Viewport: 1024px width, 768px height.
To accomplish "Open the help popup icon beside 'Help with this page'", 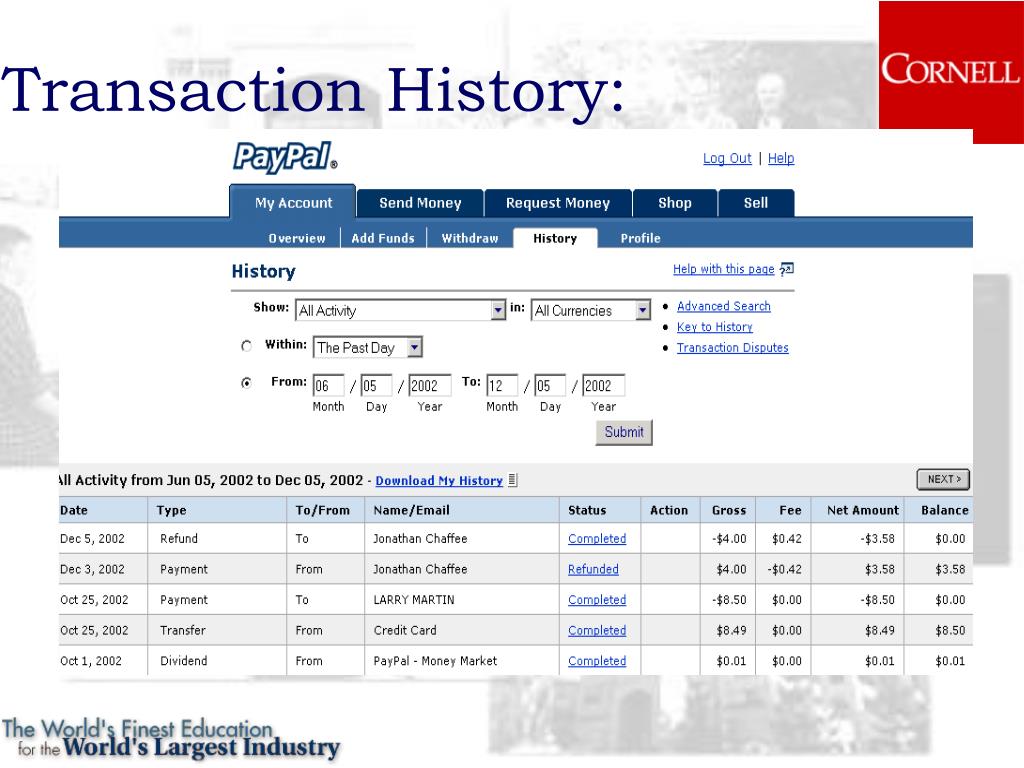I will coord(786,269).
